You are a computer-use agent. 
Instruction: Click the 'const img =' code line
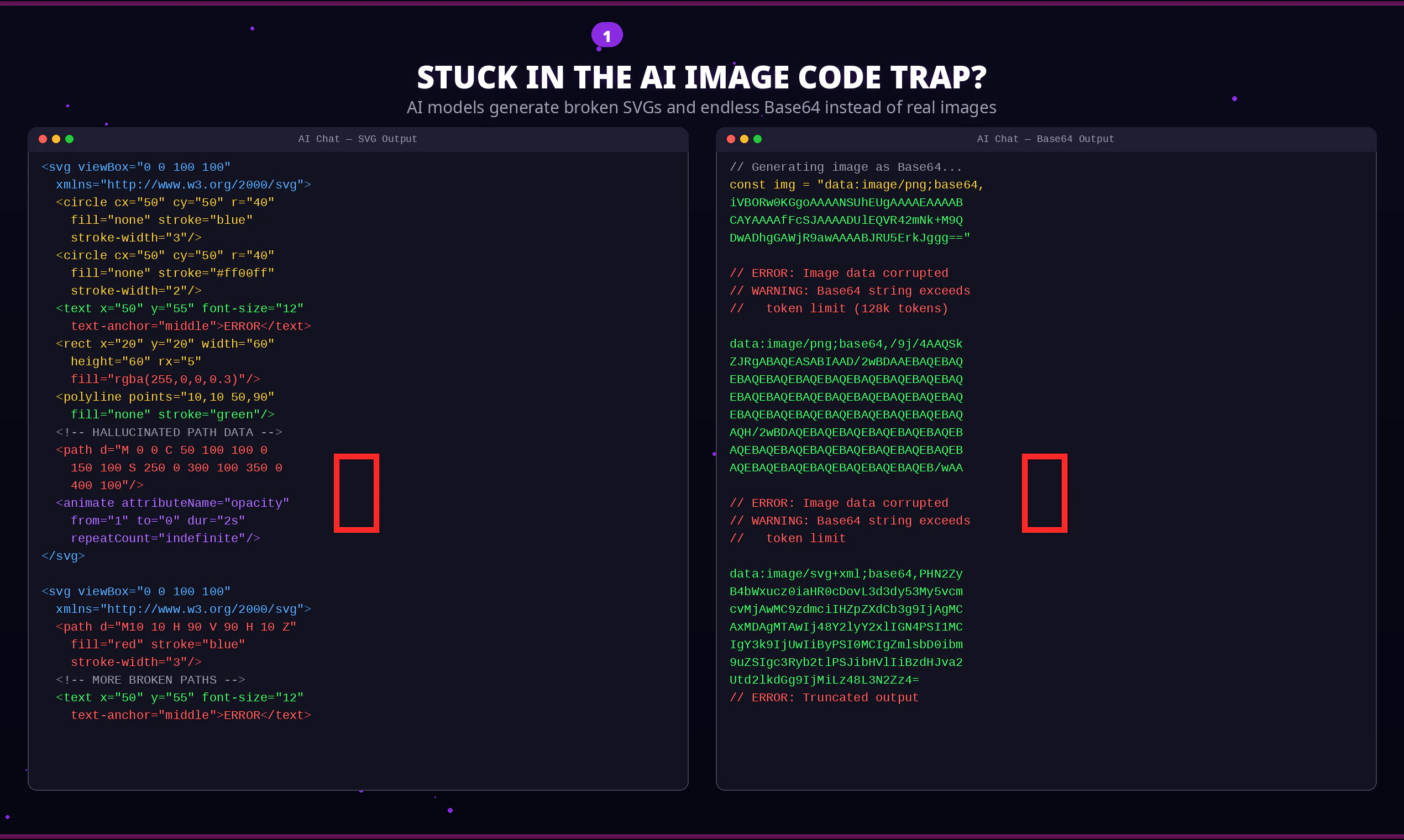point(857,185)
